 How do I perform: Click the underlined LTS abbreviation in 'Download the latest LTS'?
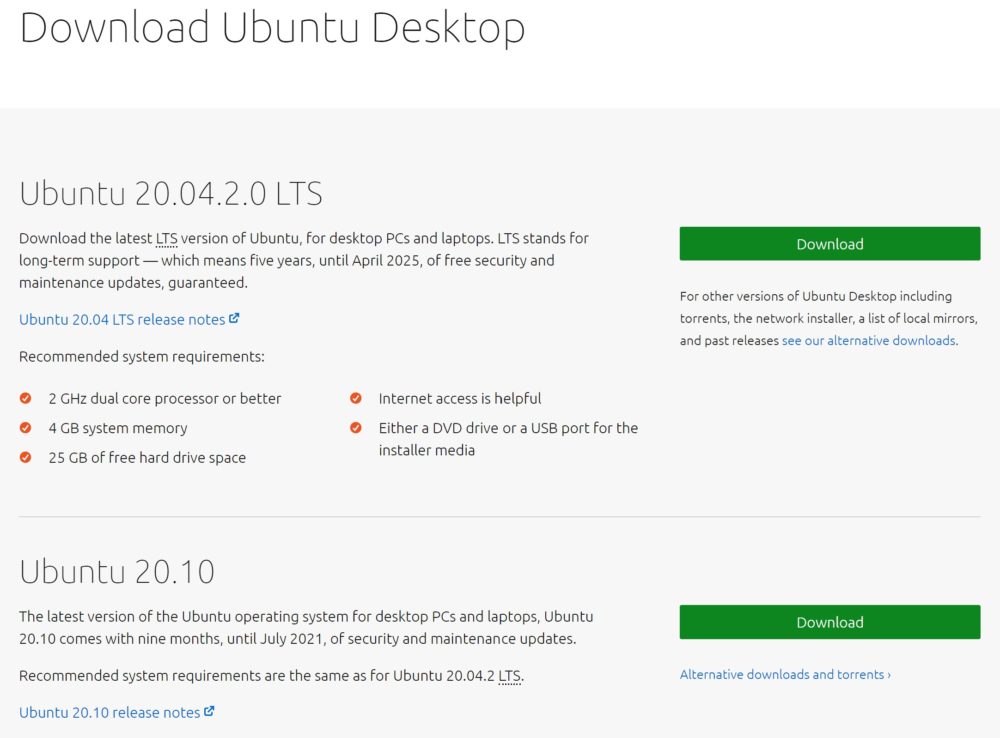tap(166, 239)
